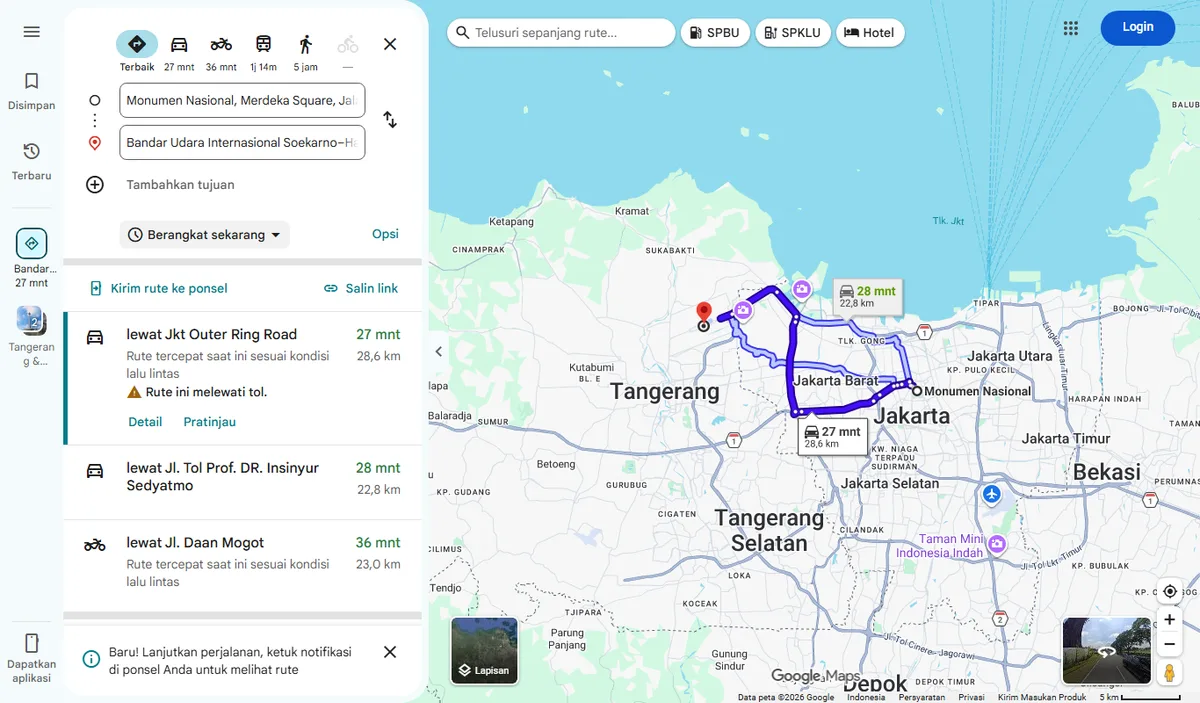
Task: Select route lewat Jkt Outer Ring Road
Action: [x=242, y=378]
